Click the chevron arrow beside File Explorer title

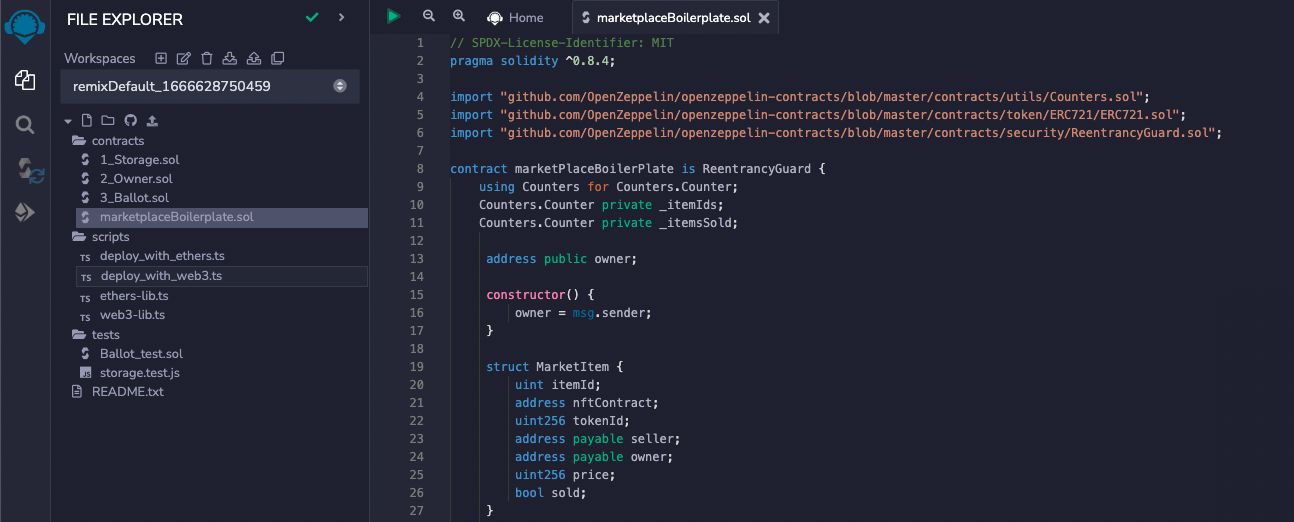point(342,18)
